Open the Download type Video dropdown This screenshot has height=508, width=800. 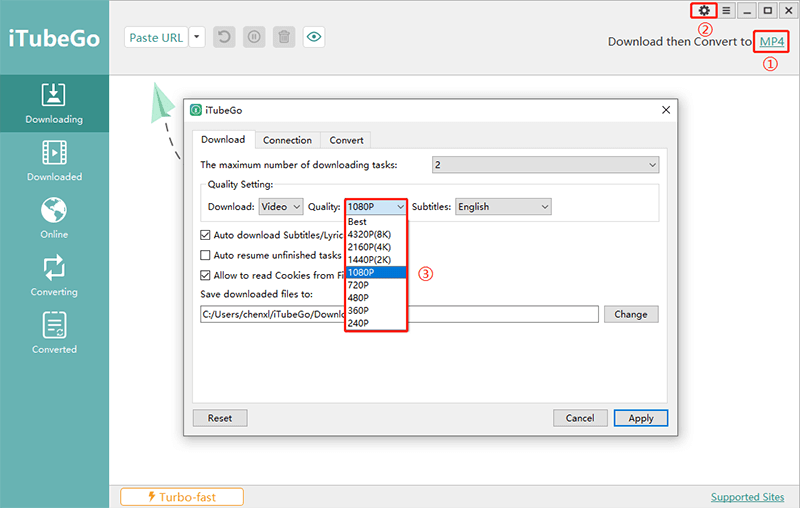[281, 207]
